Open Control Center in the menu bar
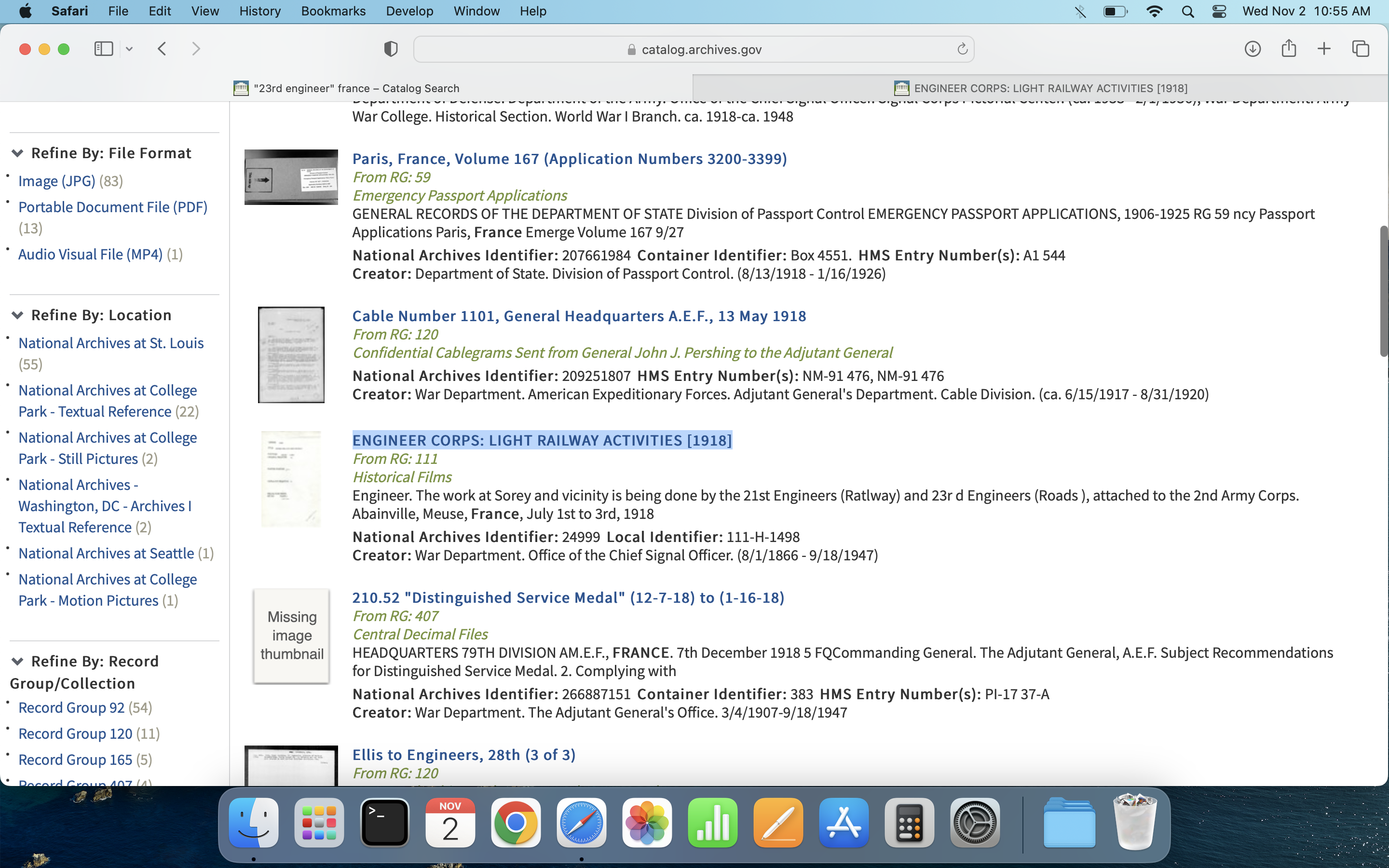 (1220, 12)
